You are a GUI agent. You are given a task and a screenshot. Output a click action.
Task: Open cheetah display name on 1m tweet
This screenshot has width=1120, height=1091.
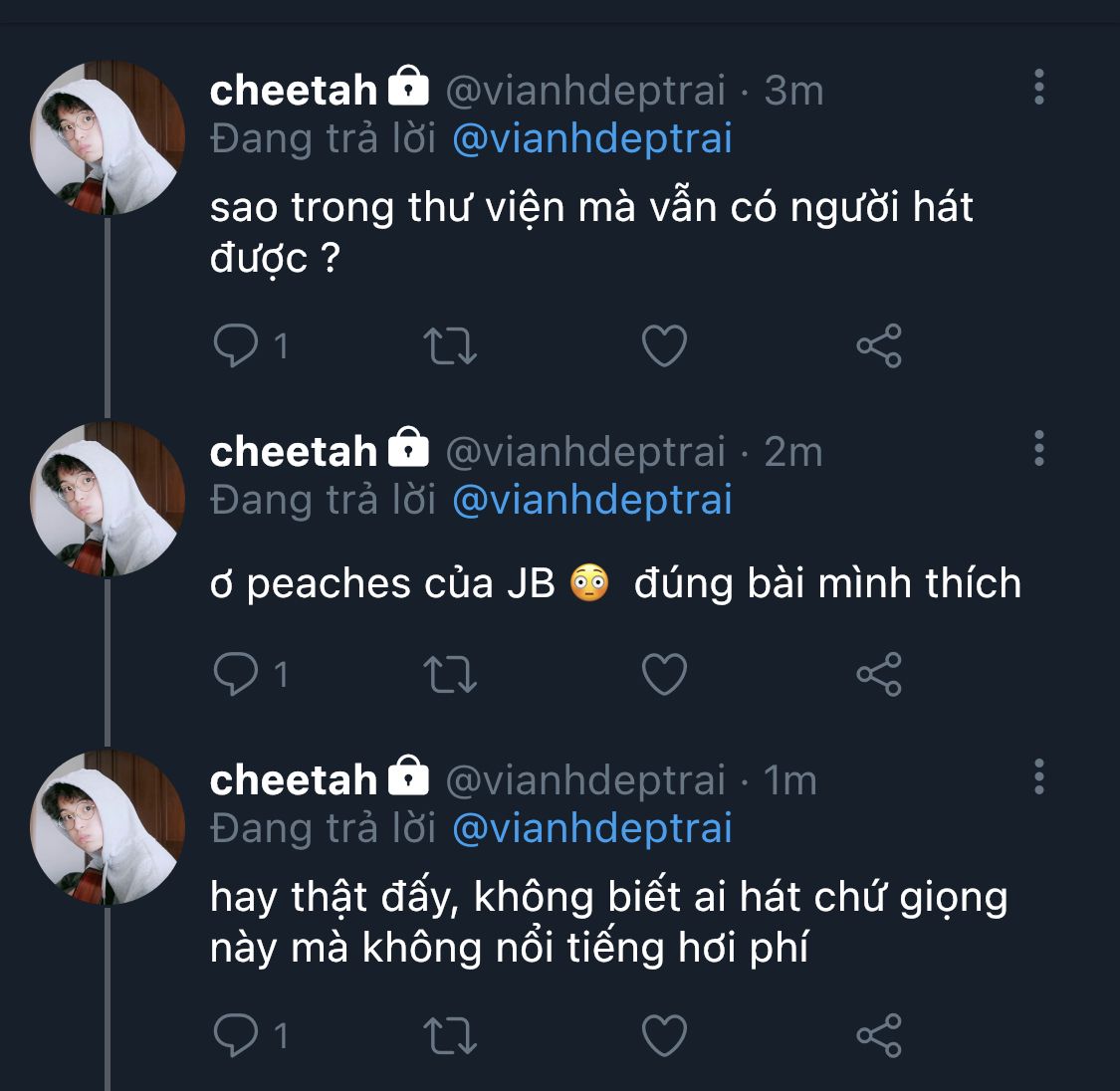pos(294,780)
